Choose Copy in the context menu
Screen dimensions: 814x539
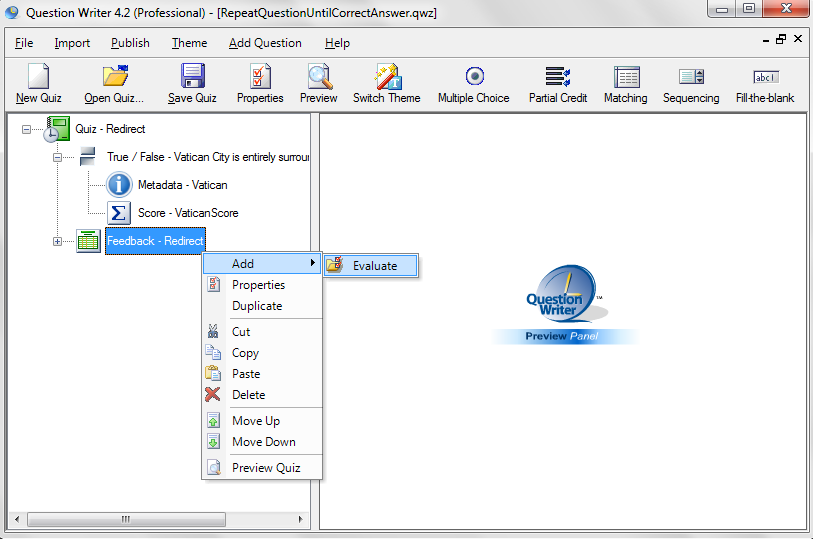click(x=262, y=353)
